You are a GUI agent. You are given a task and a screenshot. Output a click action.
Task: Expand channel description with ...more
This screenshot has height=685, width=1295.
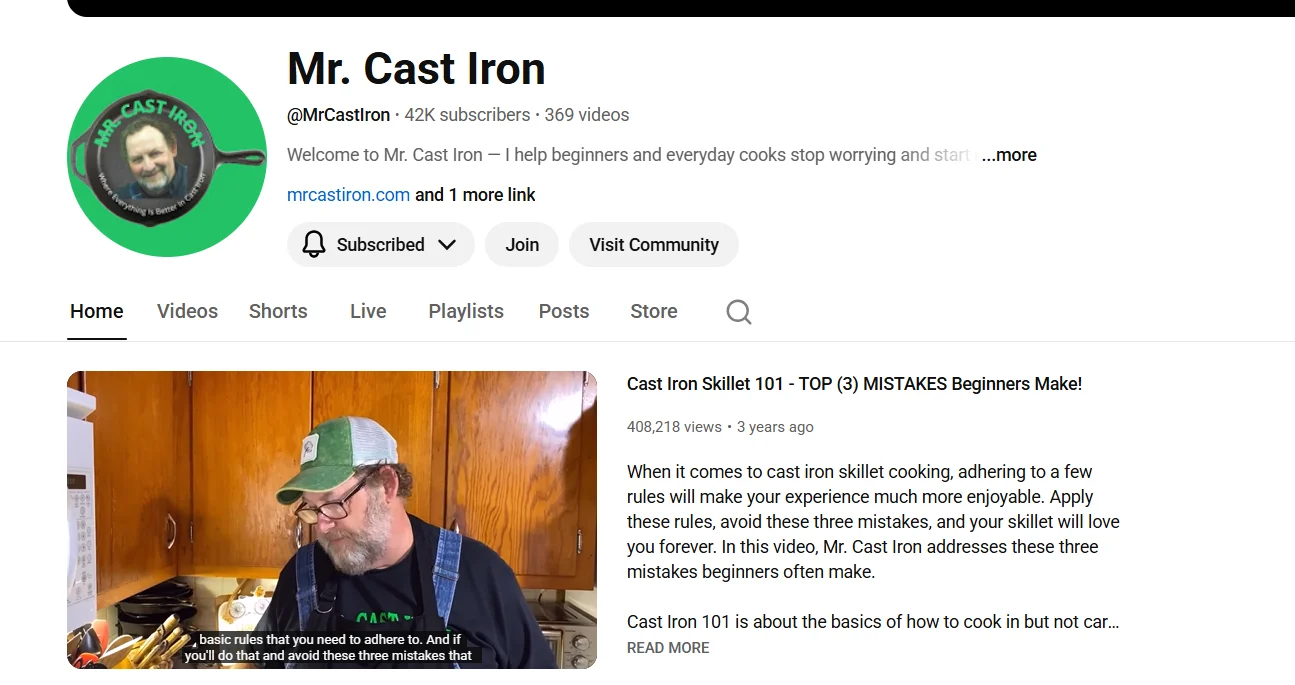point(1009,155)
